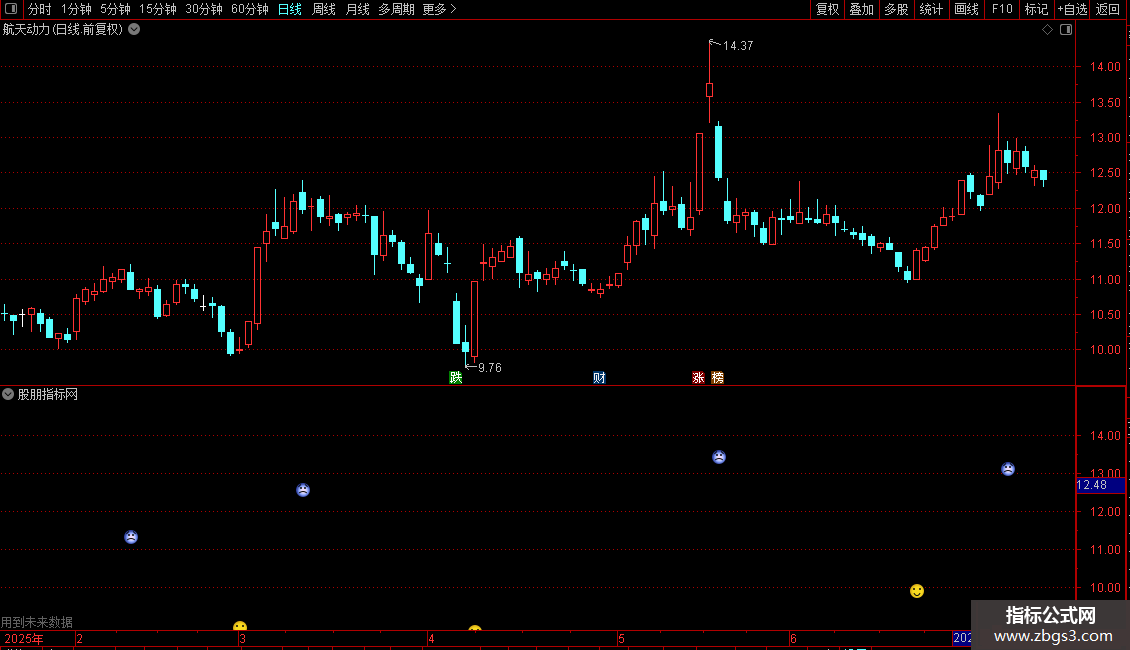Click the 2025年 label on time axis
Image resolution: width=1130 pixels, height=650 pixels.
coord(24,638)
